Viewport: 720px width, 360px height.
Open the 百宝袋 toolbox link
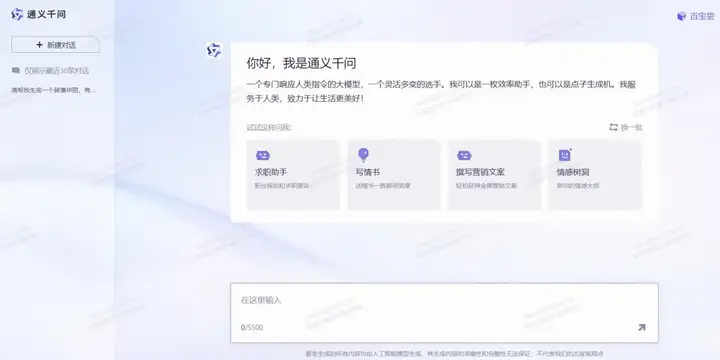coord(696,16)
